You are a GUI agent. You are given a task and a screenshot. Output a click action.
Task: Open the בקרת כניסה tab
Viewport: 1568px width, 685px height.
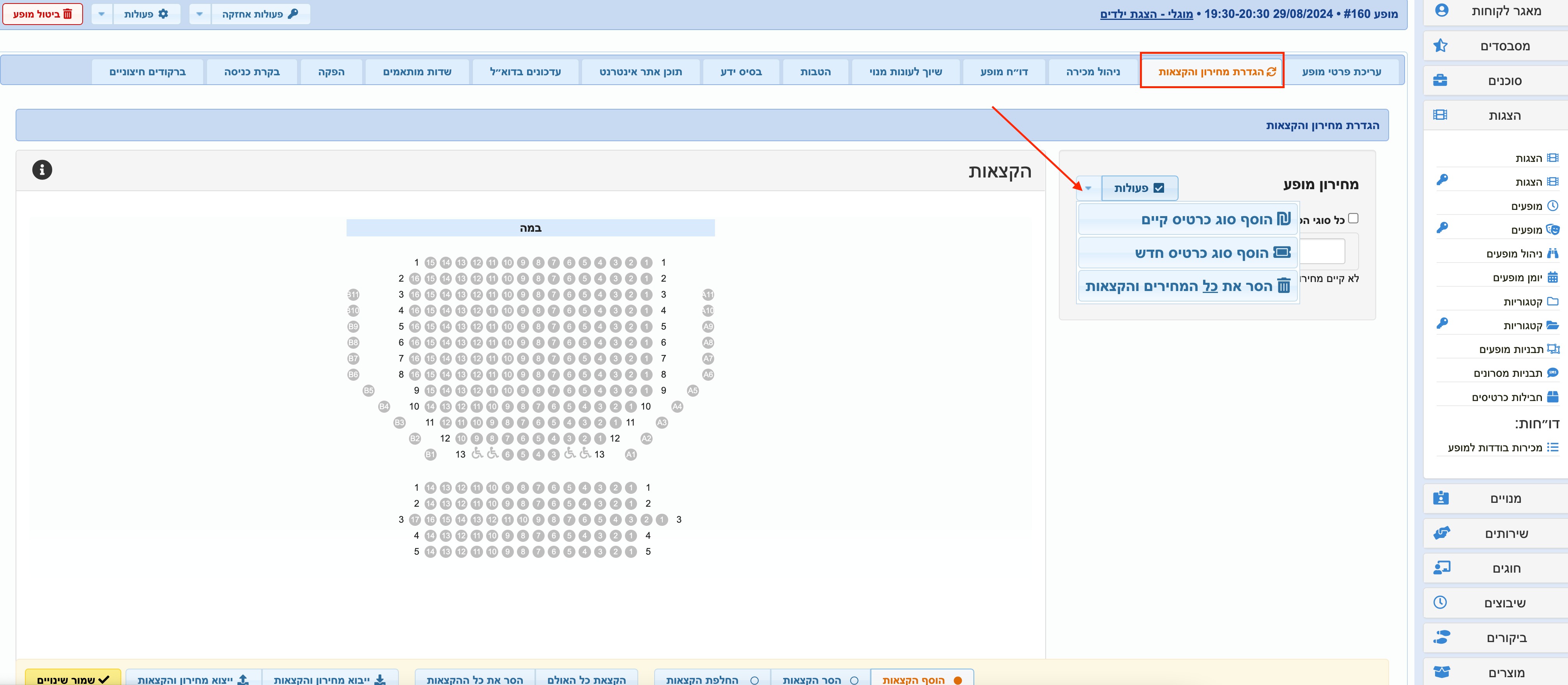click(x=251, y=72)
